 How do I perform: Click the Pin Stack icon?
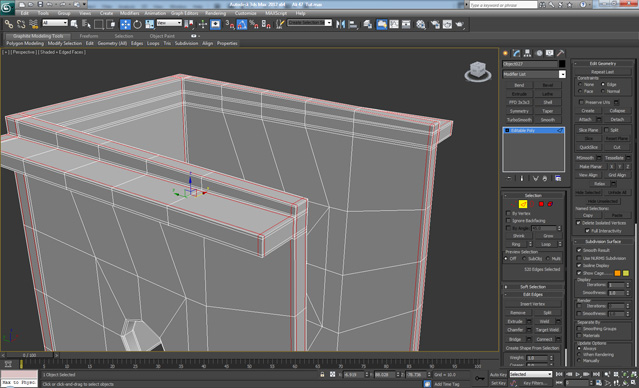[509, 179]
